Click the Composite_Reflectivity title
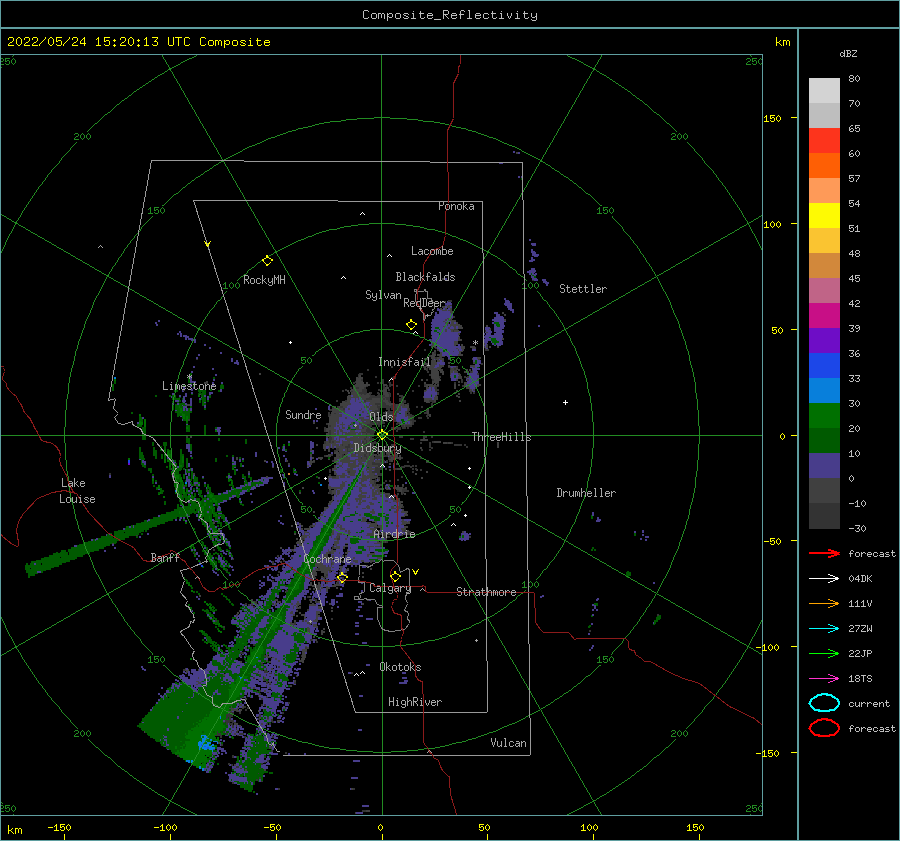 450,15
